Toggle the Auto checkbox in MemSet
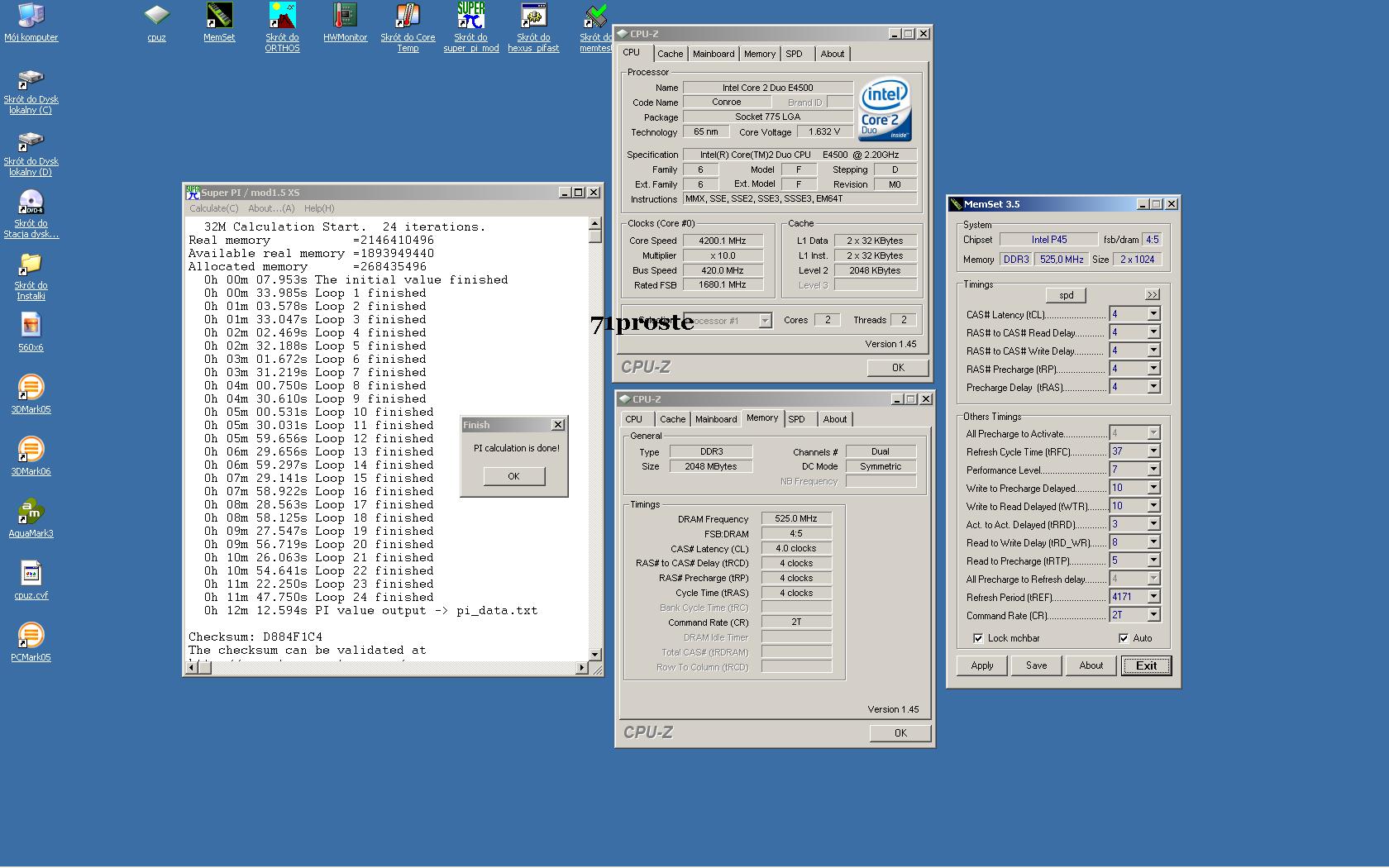 tap(1123, 638)
